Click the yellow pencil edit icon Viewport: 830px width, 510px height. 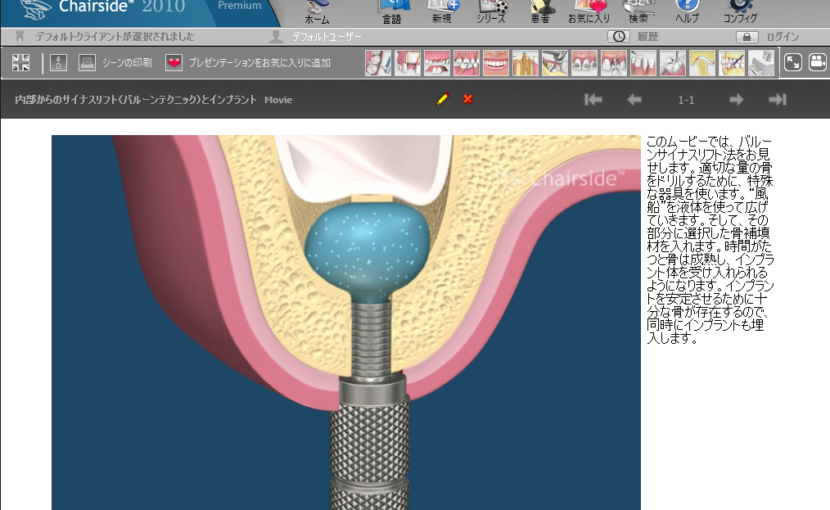point(443,99)
